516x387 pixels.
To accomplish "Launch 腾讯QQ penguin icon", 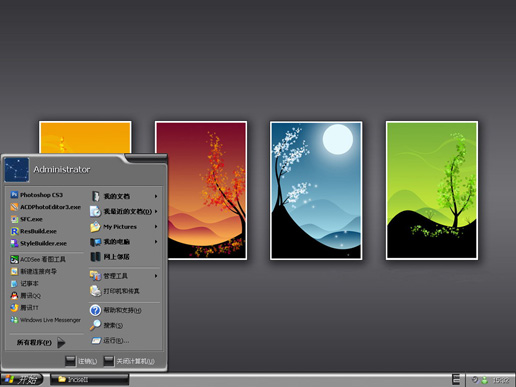I will pos(14,295).
